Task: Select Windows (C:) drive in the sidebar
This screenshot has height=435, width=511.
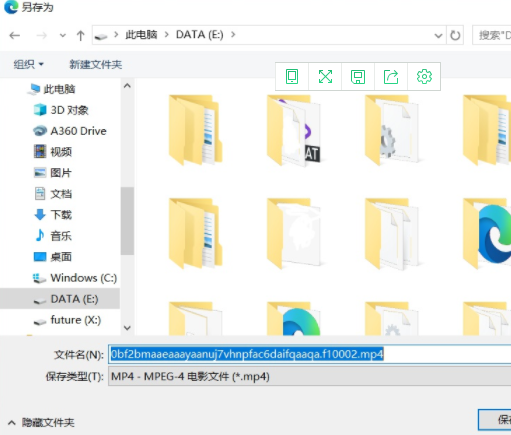Action: click(x=75, y=278)
